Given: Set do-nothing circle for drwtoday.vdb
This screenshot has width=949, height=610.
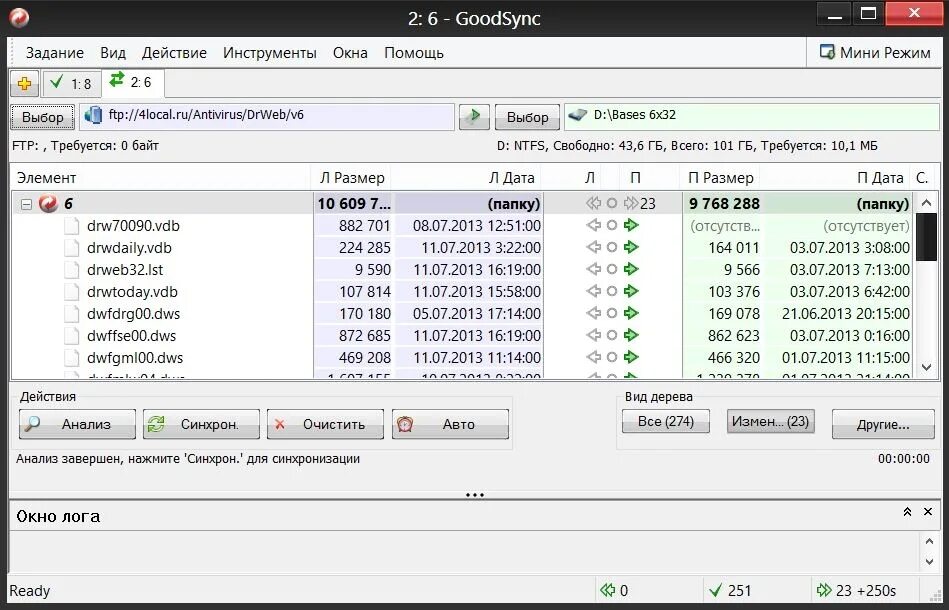Looking at the screenshot, I should coord(612,291).
